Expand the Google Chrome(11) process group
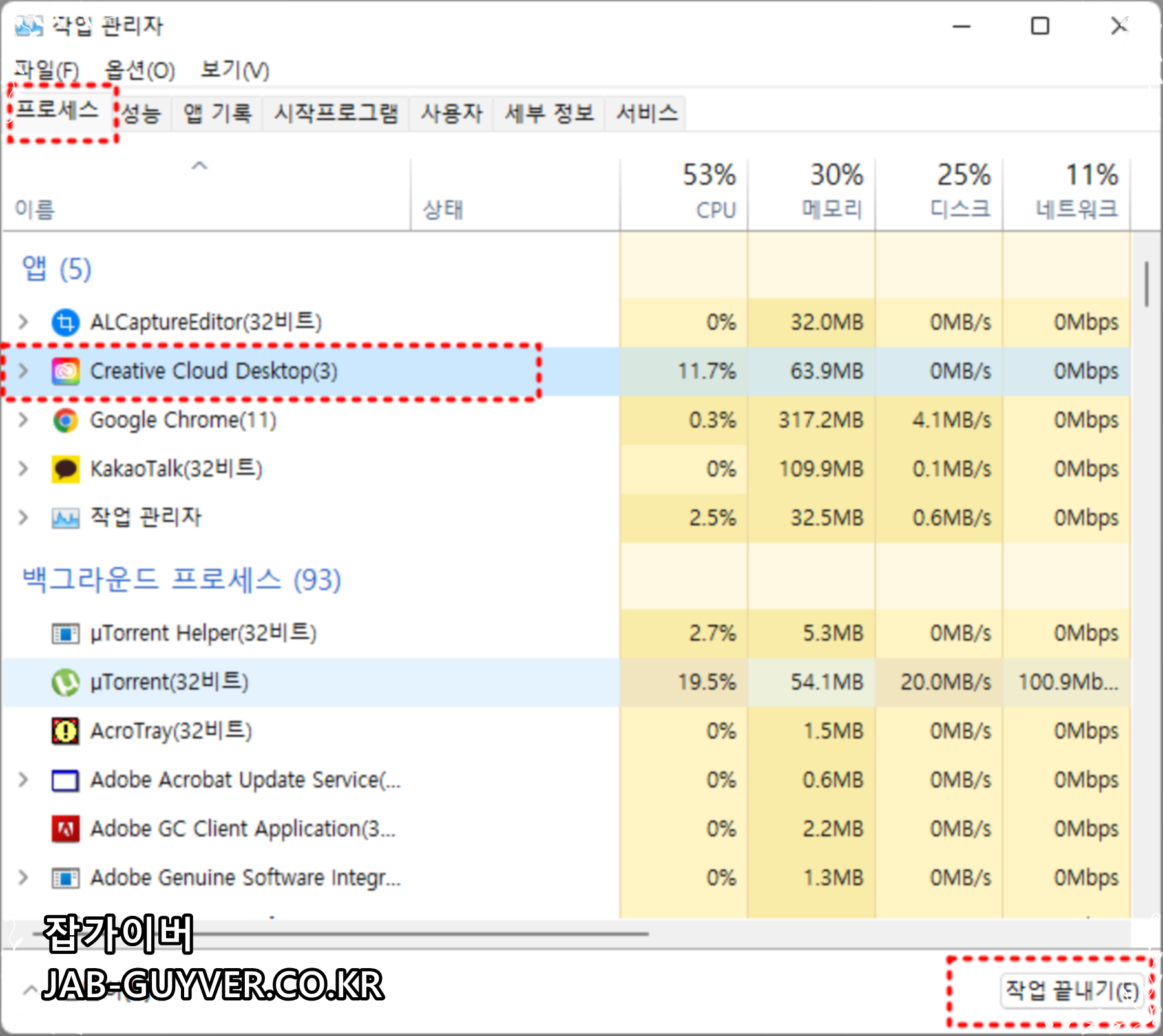The height and width of the screenshot is (1036, 1163). point(23,419)
